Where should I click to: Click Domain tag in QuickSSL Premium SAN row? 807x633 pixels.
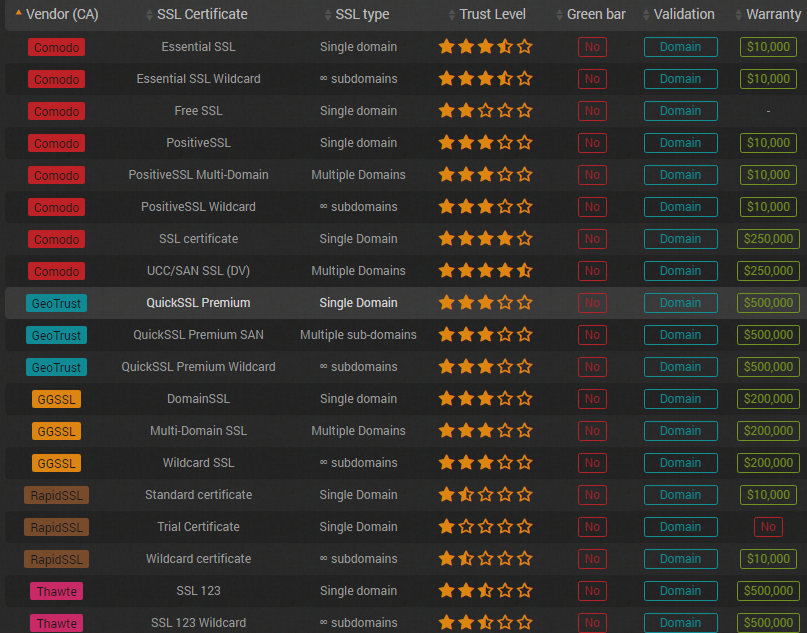tap(680, 335)
